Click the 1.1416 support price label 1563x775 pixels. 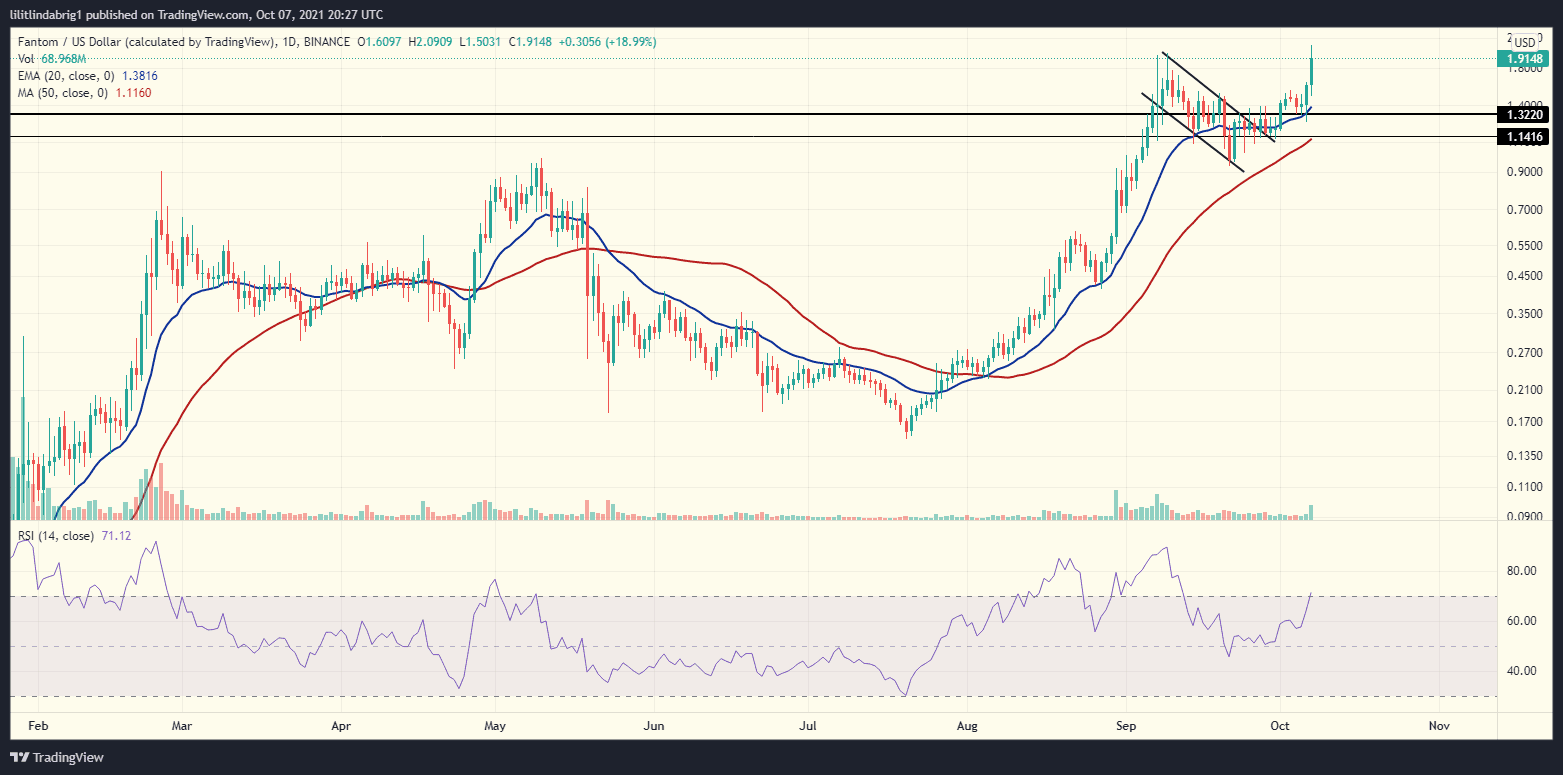1524,137
